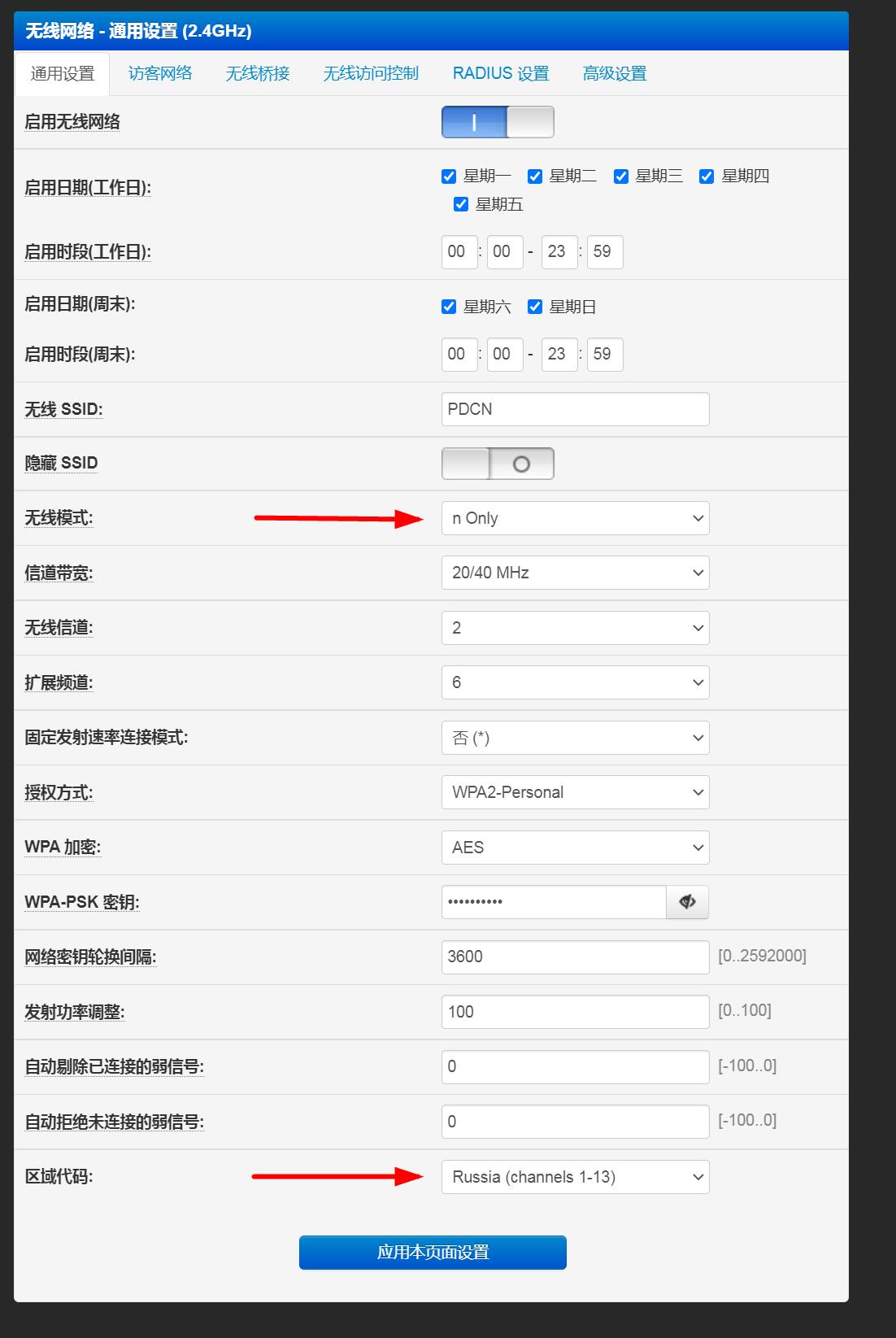Uncheck the 星期五 checkbox

click(x=461, y=205)
